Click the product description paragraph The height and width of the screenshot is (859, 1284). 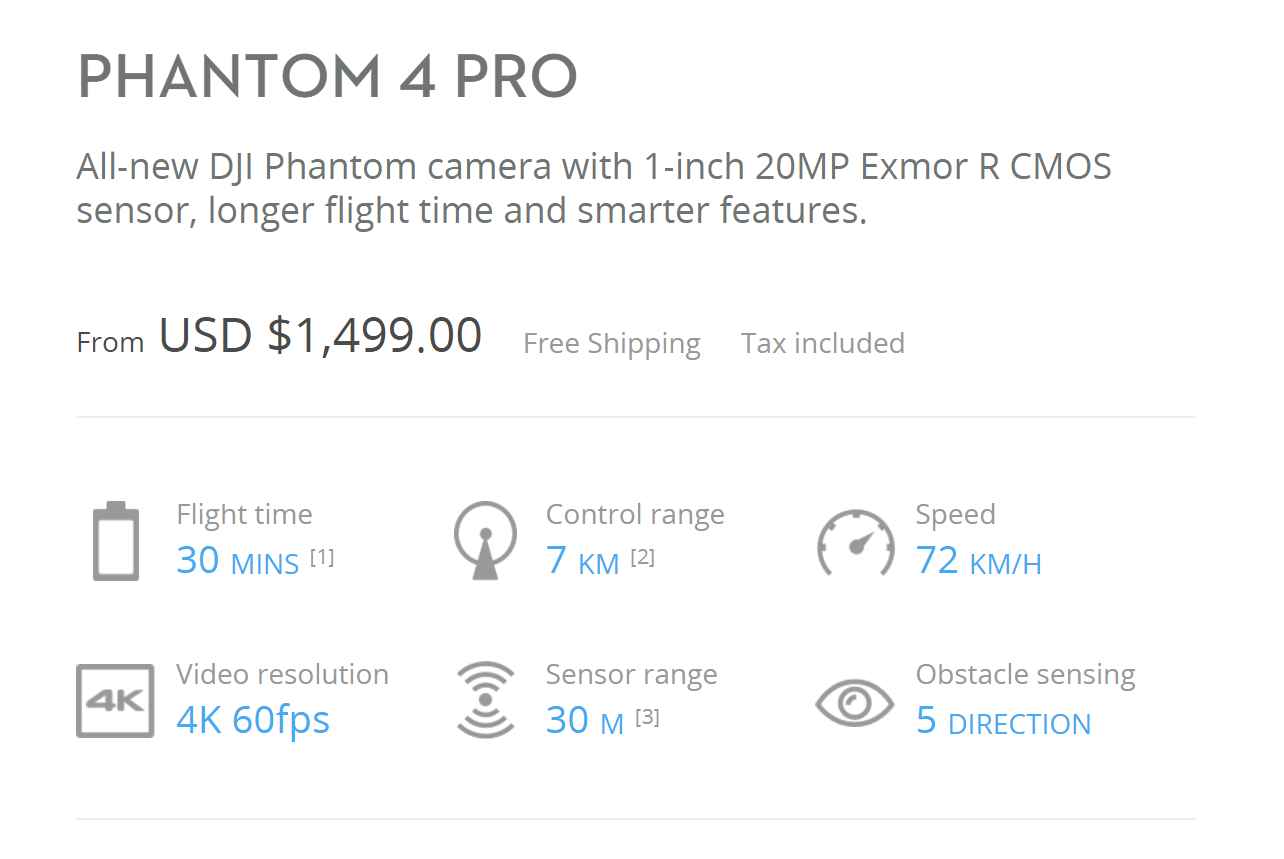point(593,188)
